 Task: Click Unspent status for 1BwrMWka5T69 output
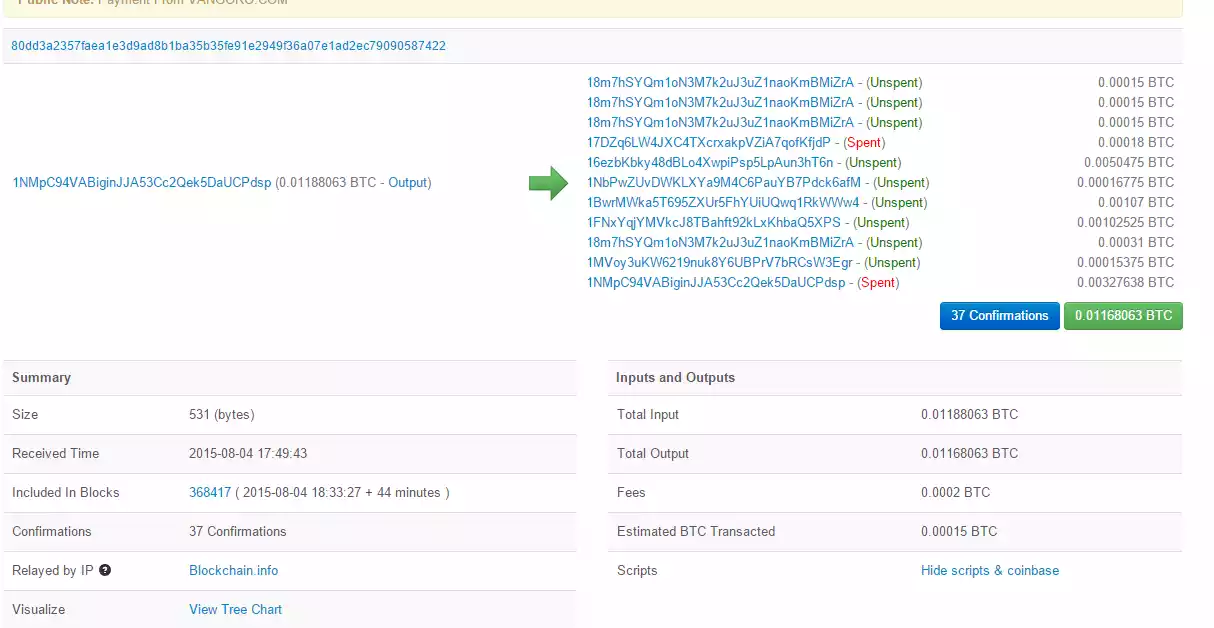pos(899,203)
